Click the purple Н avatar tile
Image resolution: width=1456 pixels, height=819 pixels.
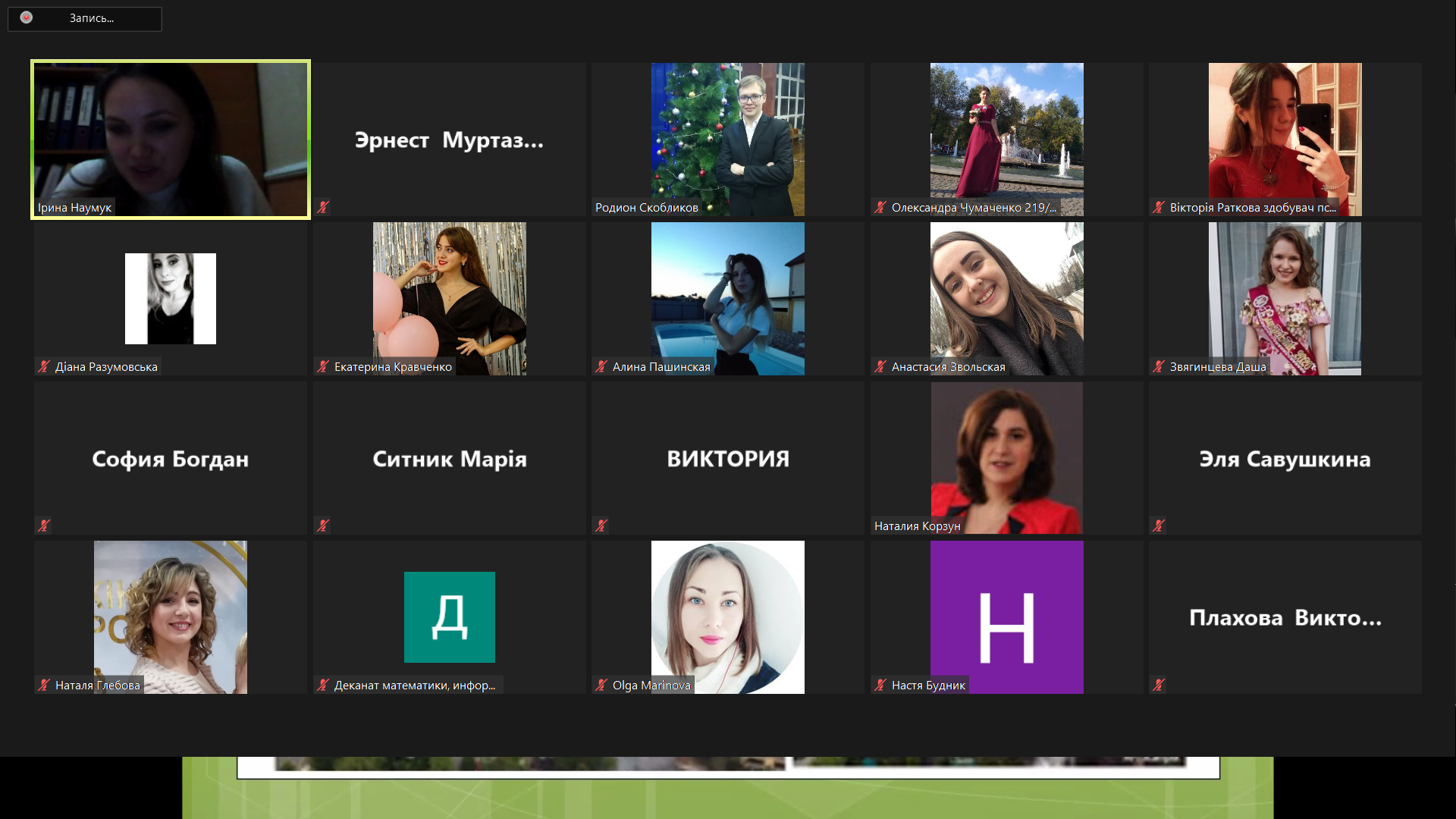pos(1006,617)
